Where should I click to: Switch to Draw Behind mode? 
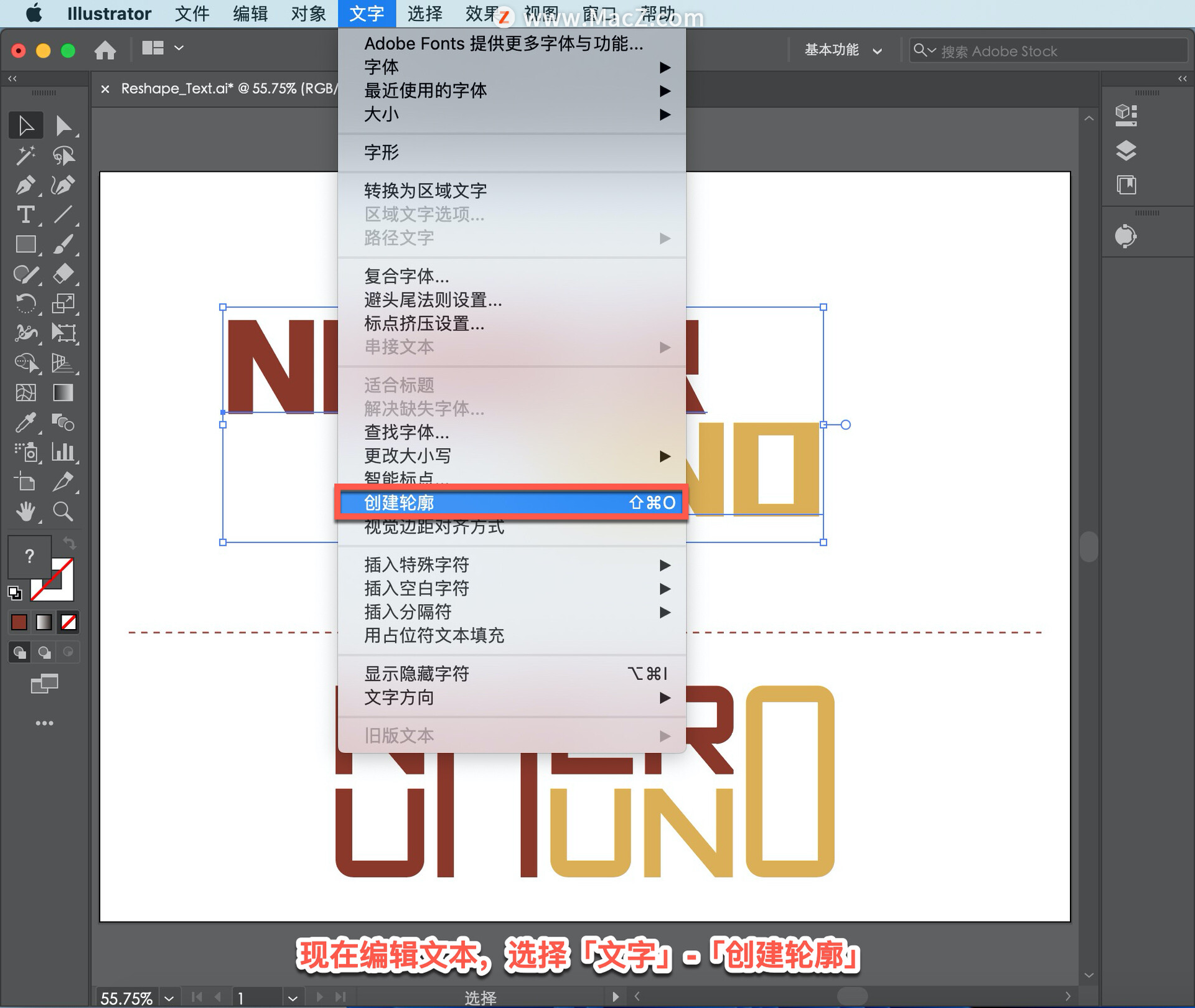(x=44, y=652)
